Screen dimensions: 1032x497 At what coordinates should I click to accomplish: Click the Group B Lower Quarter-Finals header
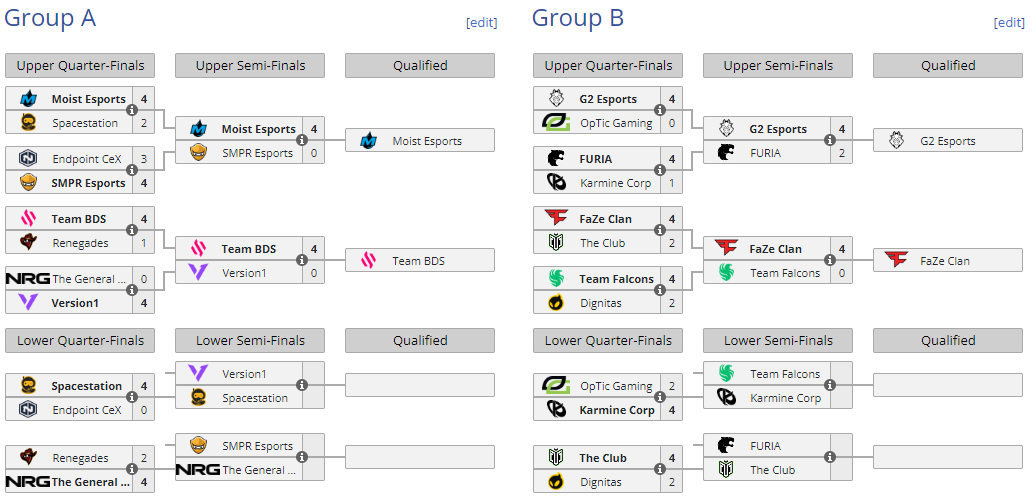coord(608,341)
